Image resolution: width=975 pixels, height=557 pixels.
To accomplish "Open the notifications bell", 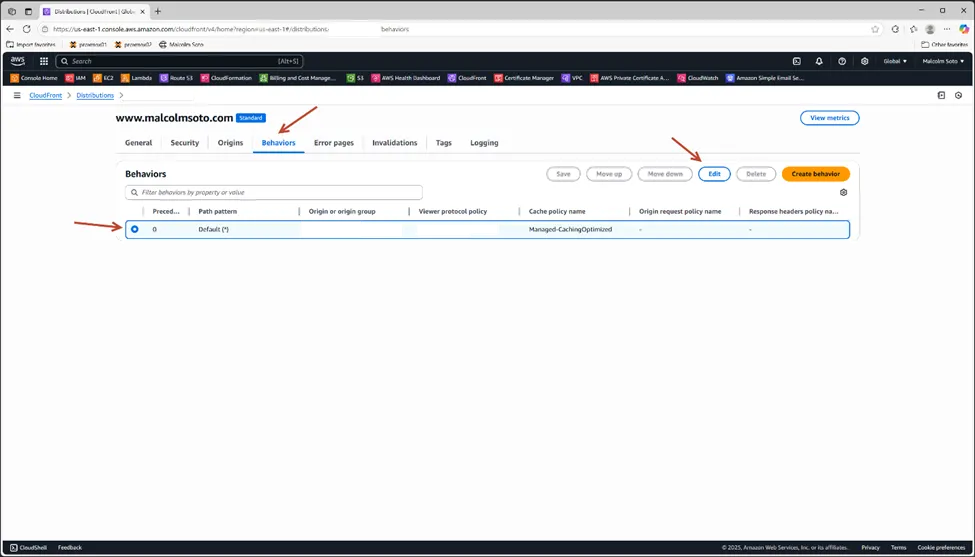I will pos(819,61).
